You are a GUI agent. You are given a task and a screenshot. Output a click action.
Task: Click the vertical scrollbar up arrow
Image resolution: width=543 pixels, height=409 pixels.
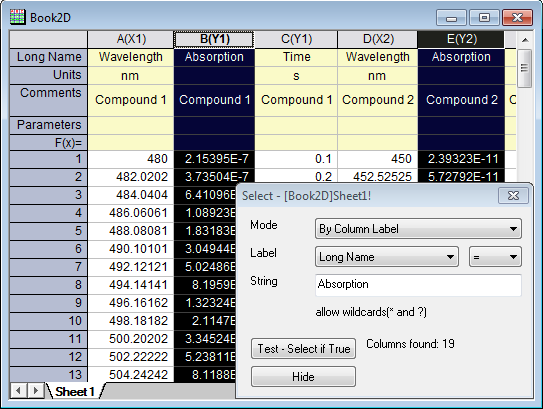525,40
